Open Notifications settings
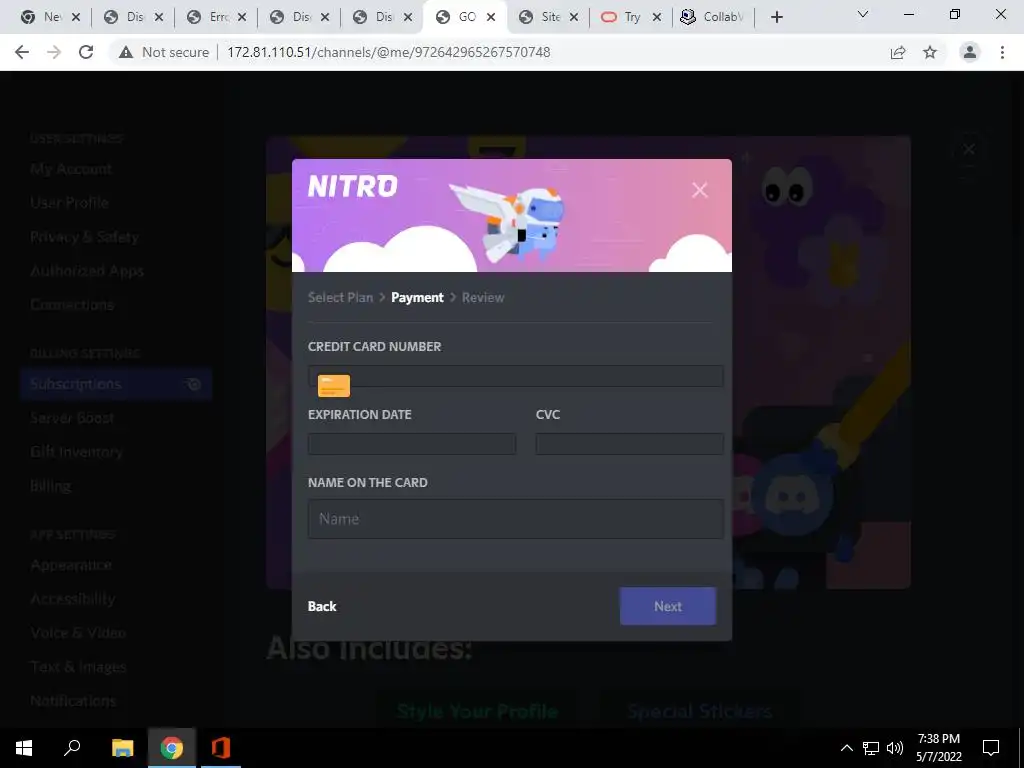The height and width of the screenshot is (768, 1024). [73, 701]
